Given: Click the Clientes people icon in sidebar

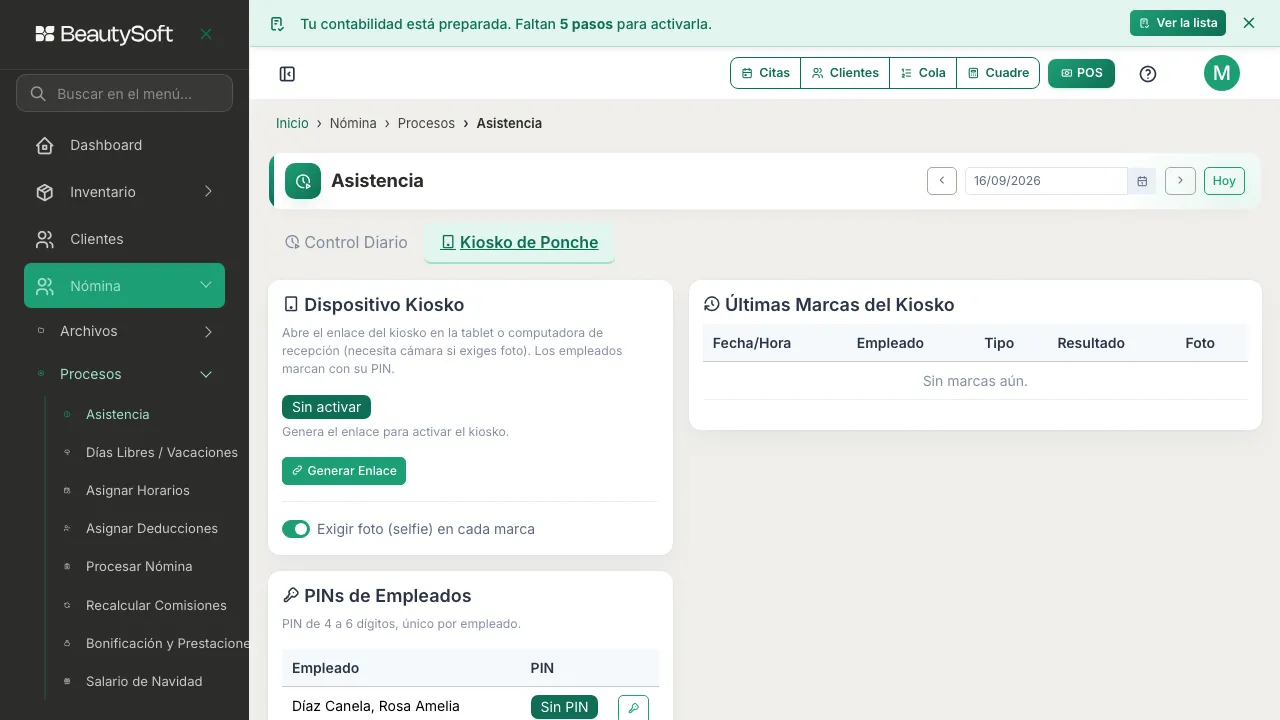Looking at the screenshot, I should click(x=45, y=239).
